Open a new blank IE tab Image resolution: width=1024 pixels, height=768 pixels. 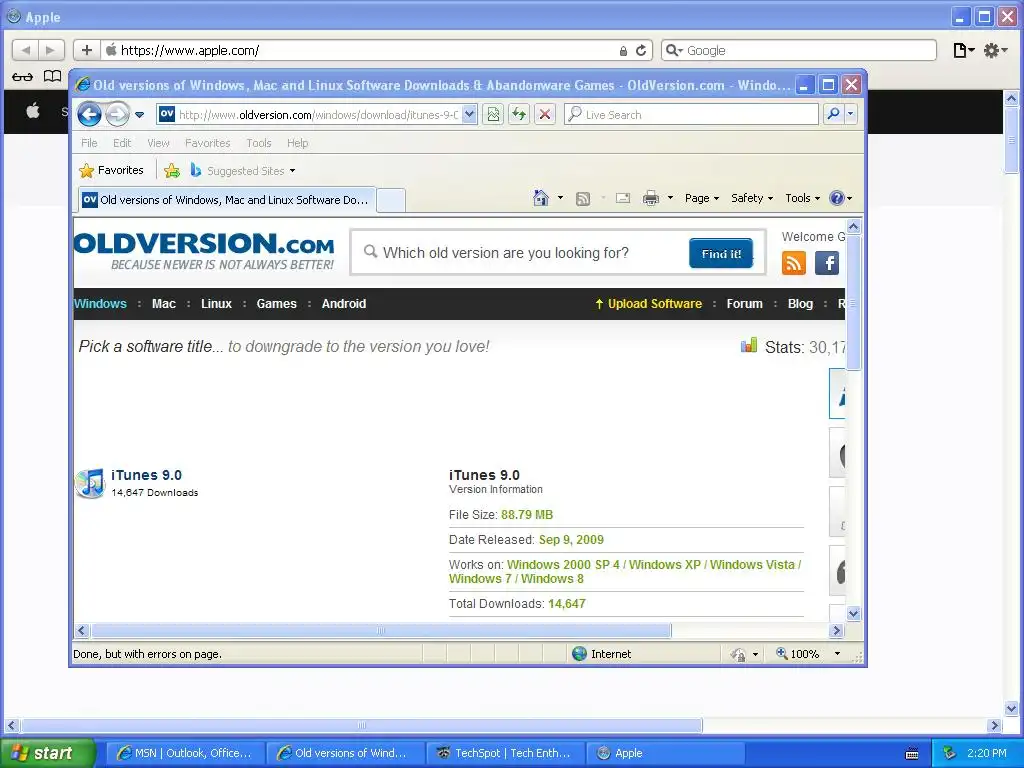(391, 200)
